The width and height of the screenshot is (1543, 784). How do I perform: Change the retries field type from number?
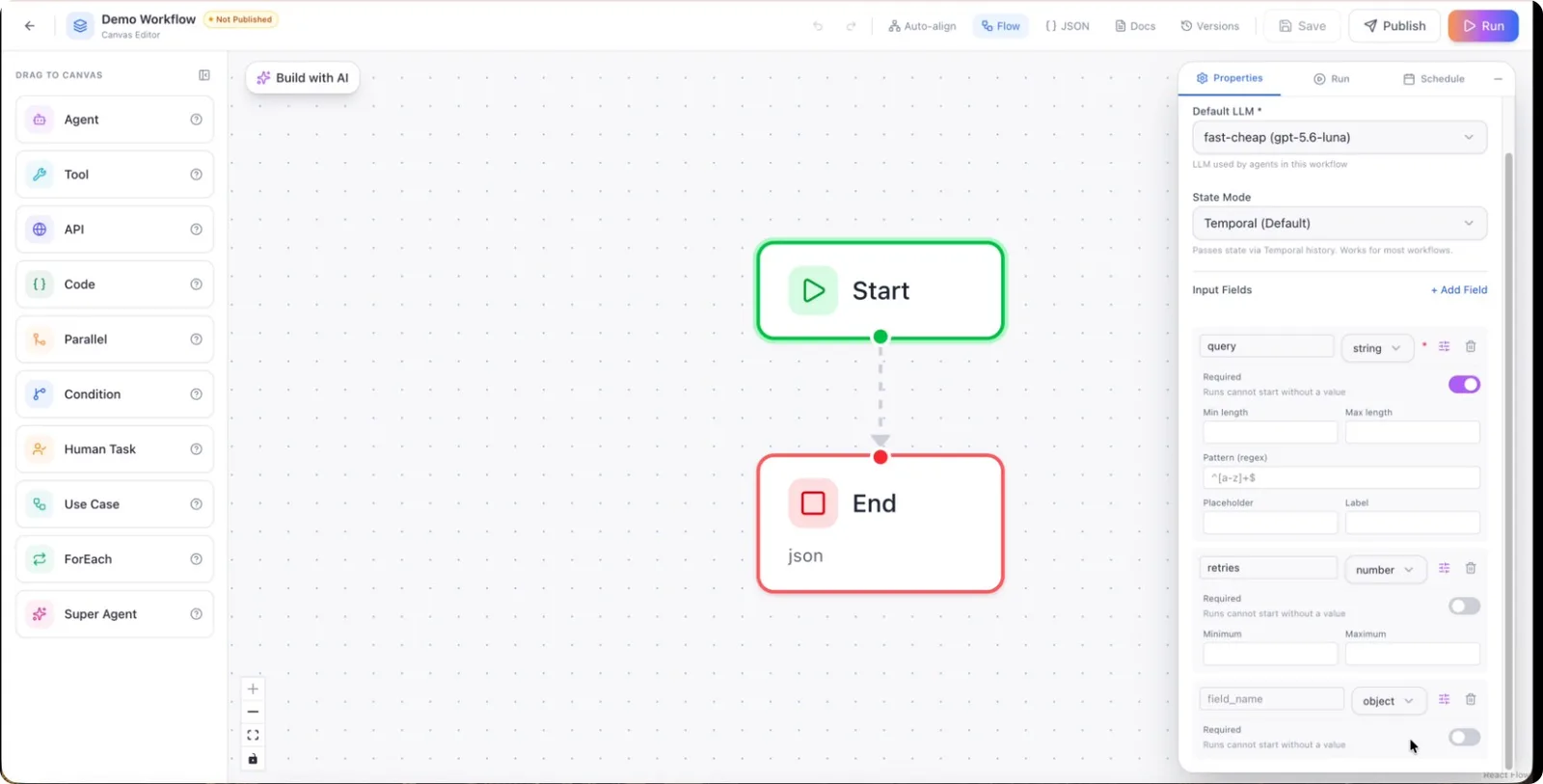(x=1385, y=570)
